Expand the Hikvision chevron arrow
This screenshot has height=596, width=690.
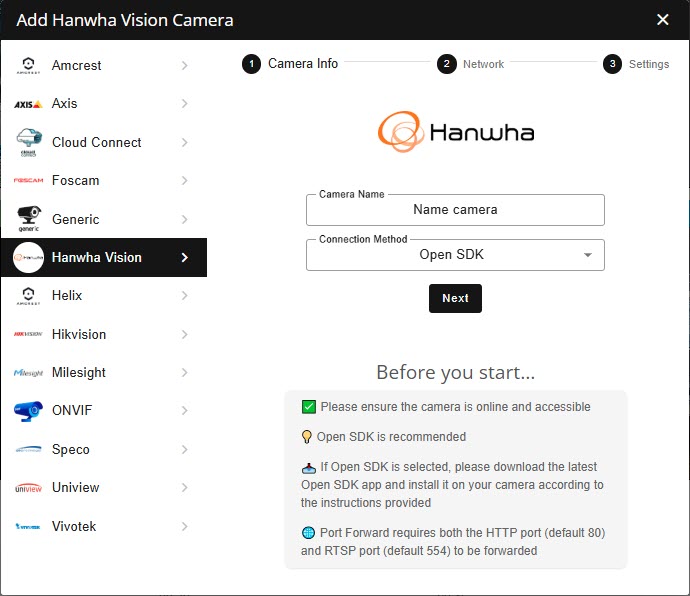pyautogui.click(x=185, y=335)
